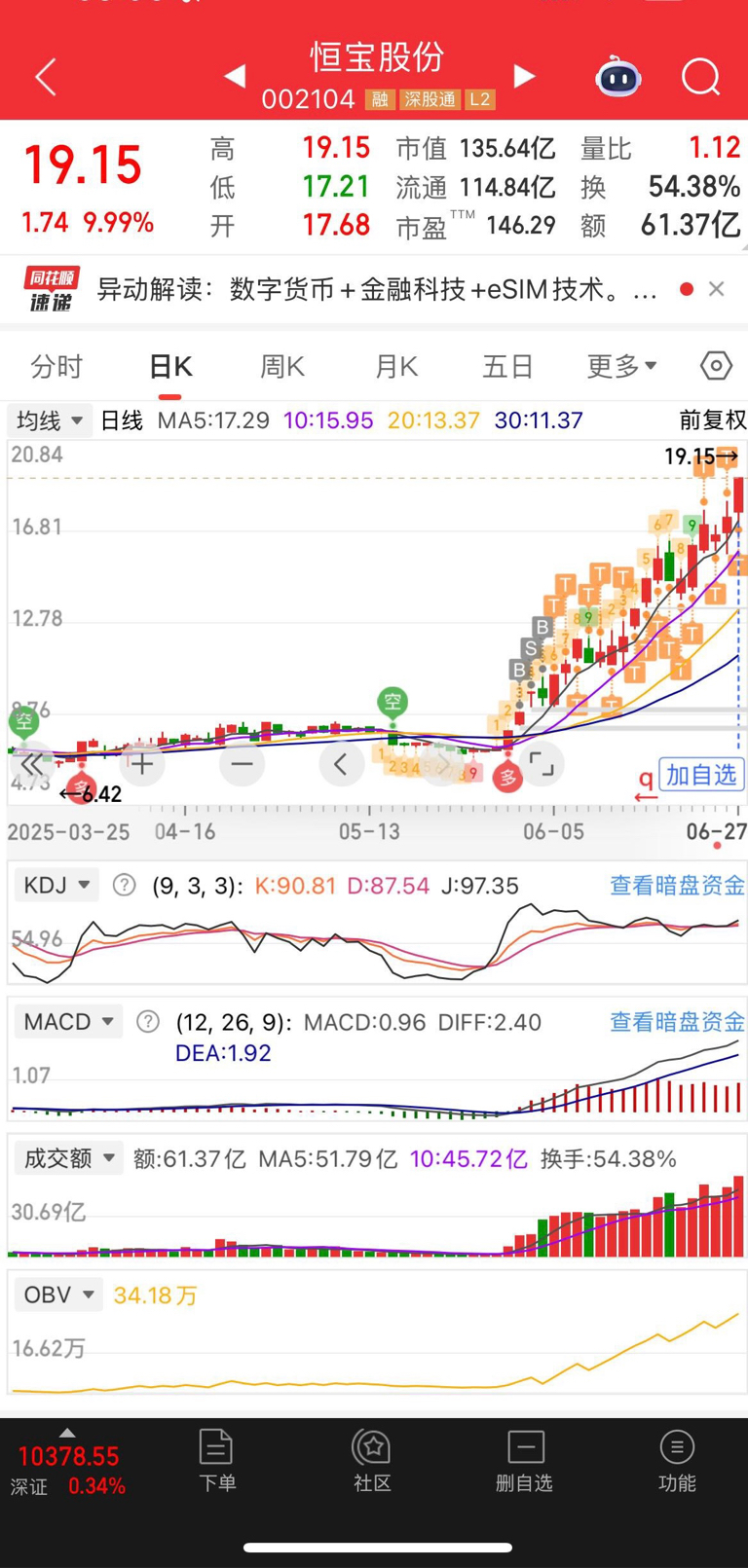The image size is (748, 1568).
Task: Tap the red 多 signal marker near 06-05
Action: point(507,776)
